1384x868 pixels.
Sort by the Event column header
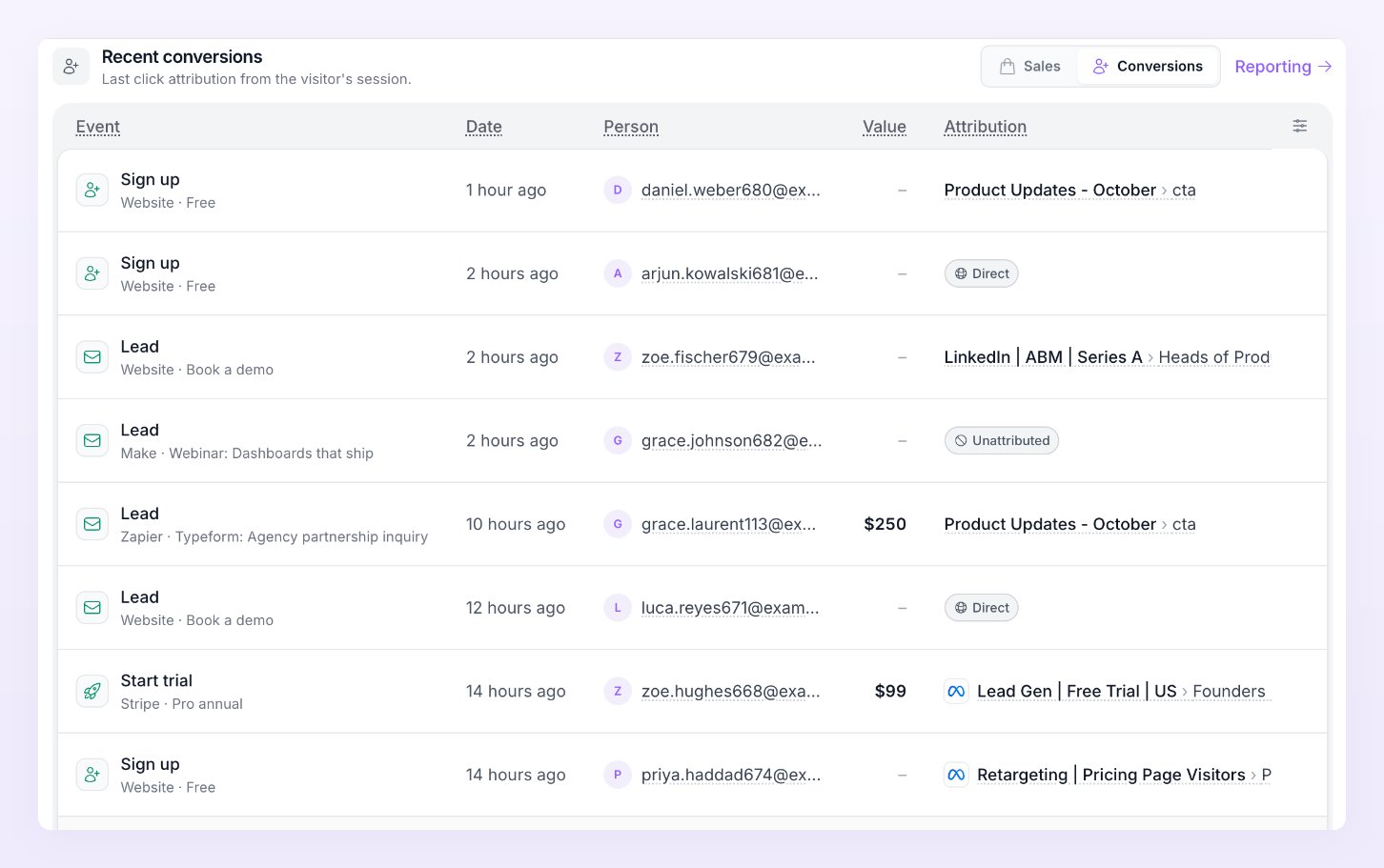click(98, 127)
